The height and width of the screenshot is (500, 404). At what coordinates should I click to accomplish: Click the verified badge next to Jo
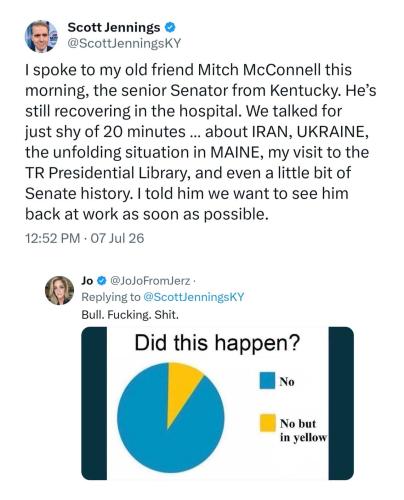click(x=102, y=281)
